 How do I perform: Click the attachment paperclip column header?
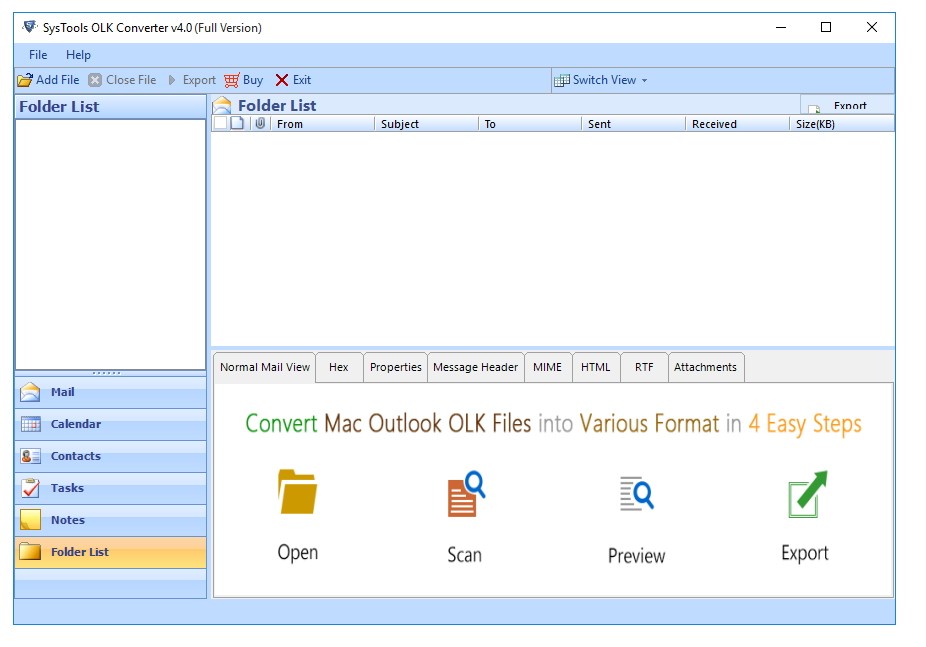(260, 123)
